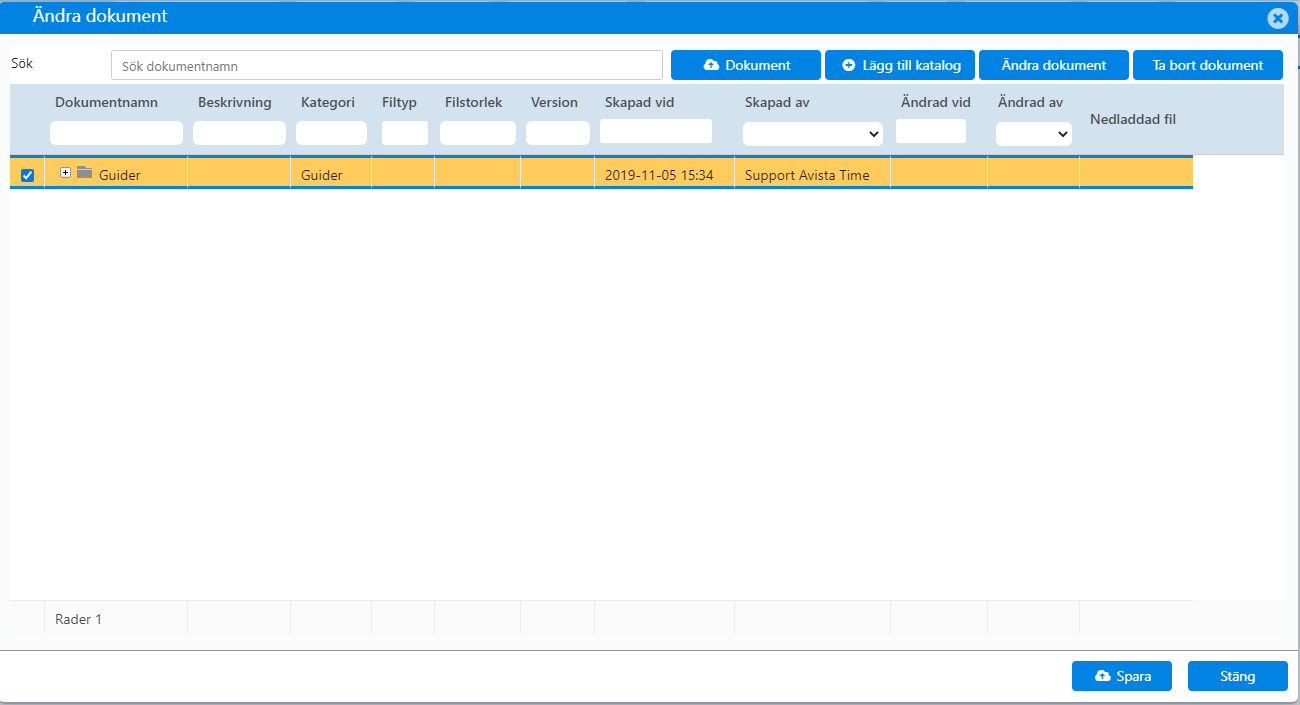Click the Rader 1 footer text

[78, 619]
